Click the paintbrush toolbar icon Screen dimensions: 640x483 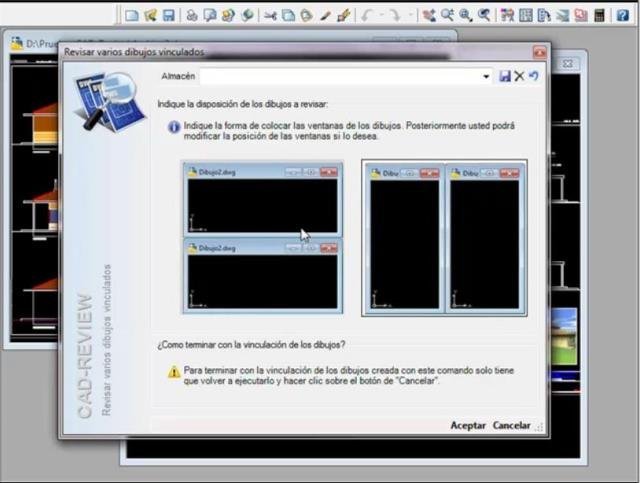(x=344, y=16)
